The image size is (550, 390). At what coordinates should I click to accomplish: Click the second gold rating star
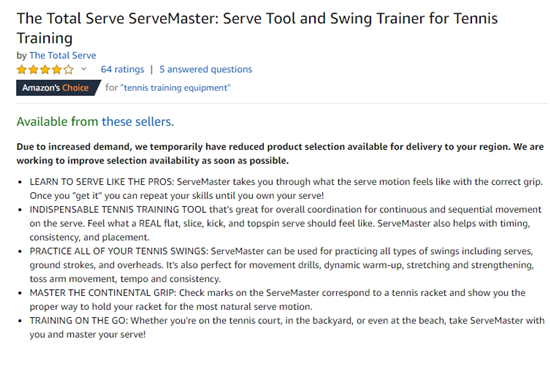(34, 69)
